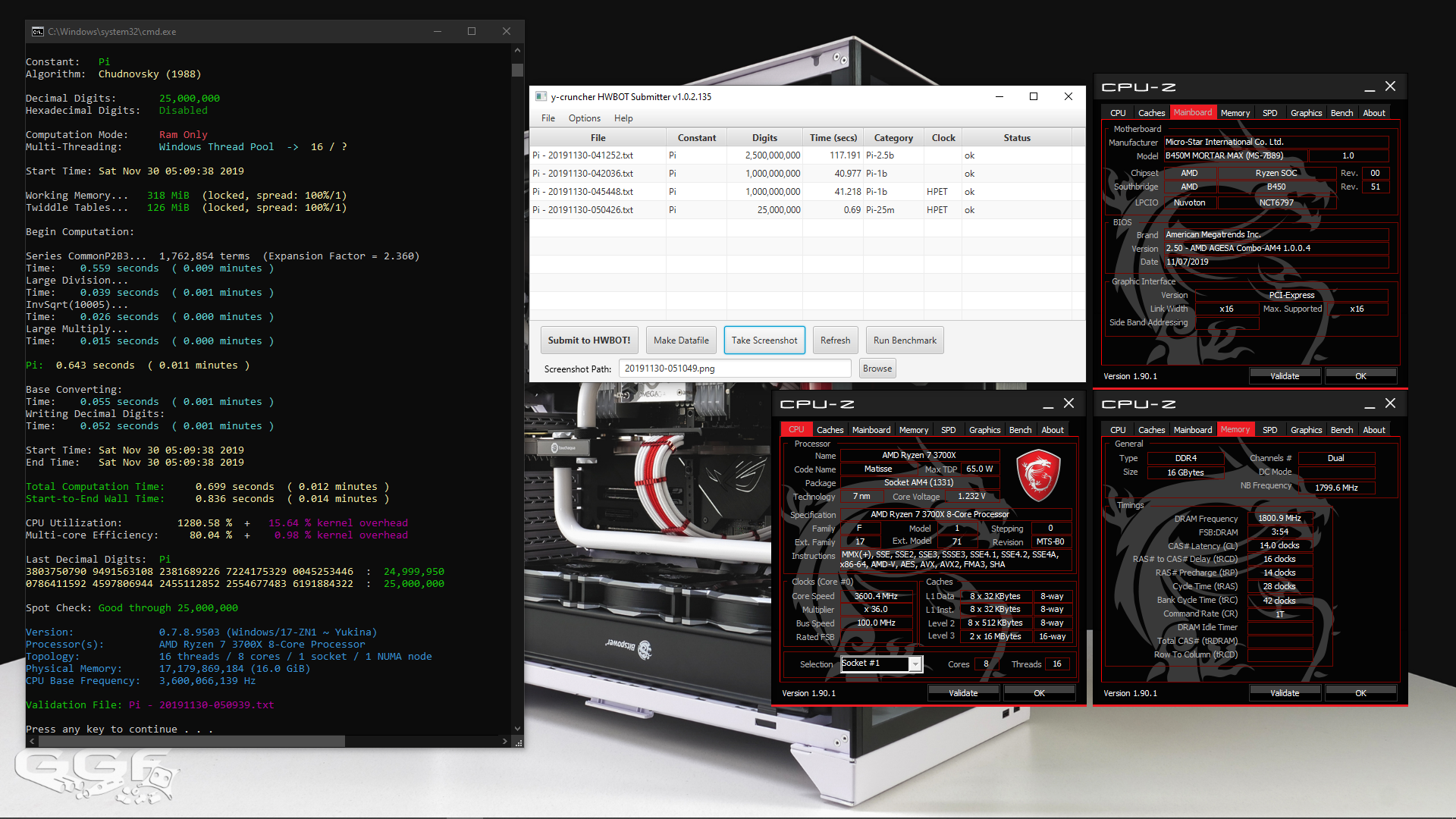Click the Screenshot Path input field
This screenshot has height=819, width=1456.
click(x=735, y=369)
